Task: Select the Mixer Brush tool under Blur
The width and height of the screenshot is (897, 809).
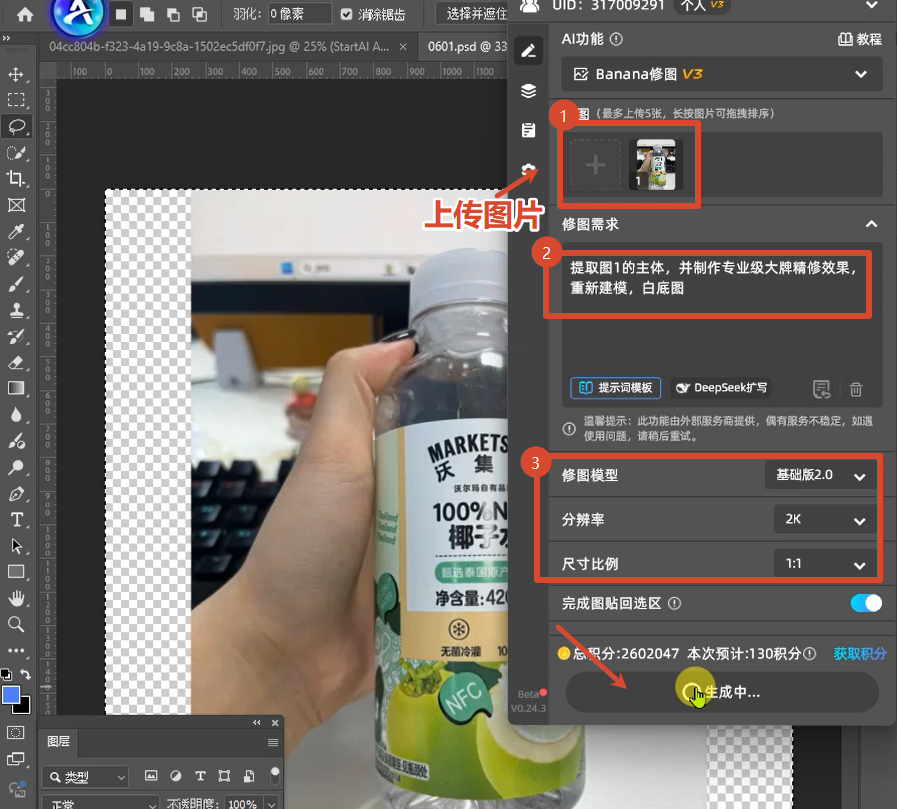Action: (x=16, y=441)
